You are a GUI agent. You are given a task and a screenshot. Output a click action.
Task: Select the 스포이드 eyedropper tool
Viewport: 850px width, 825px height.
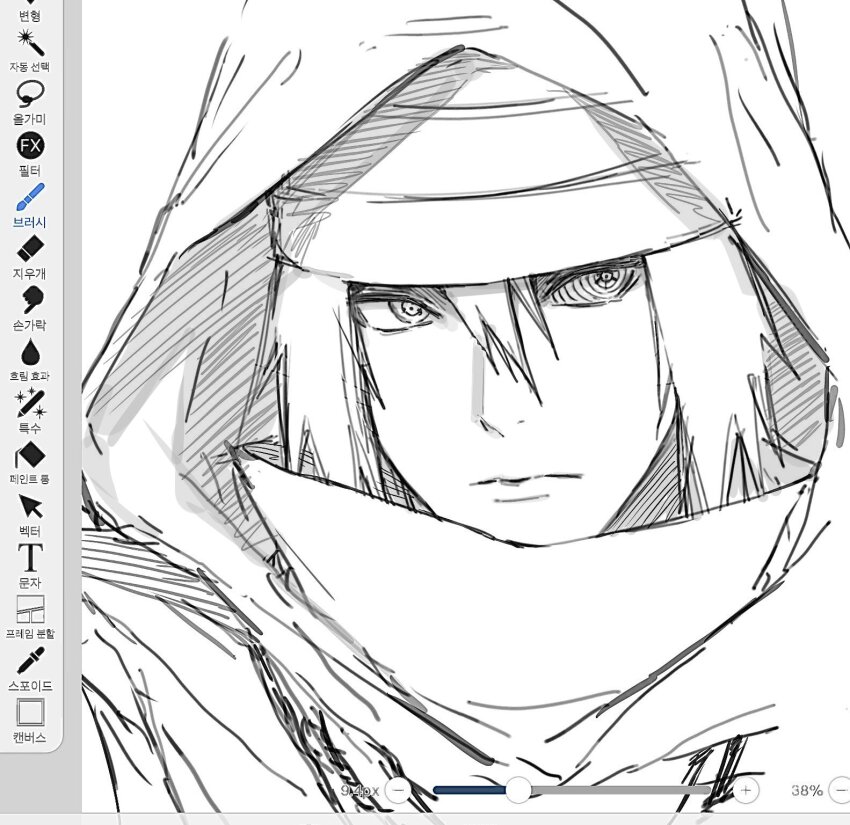click(30, 668)
